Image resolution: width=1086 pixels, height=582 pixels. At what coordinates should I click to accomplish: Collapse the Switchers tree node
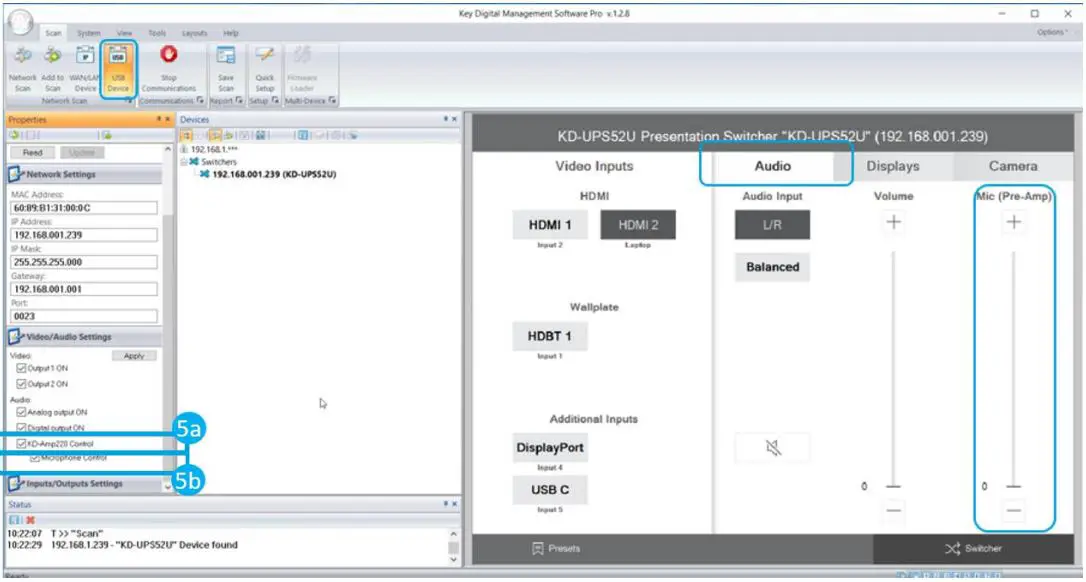[184, 161]
